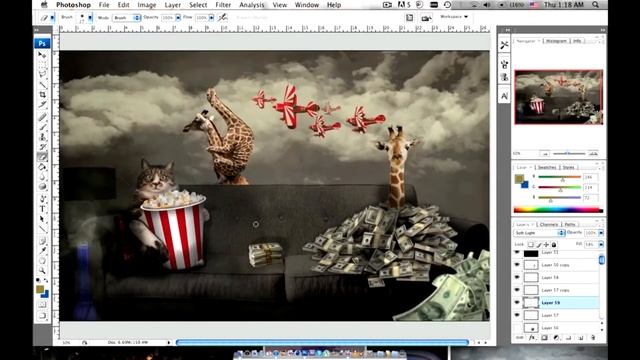Viewport: 640px width, 360px height.
Task: Open the layer Opacity slider arrow
Action: tap(601, 233)
